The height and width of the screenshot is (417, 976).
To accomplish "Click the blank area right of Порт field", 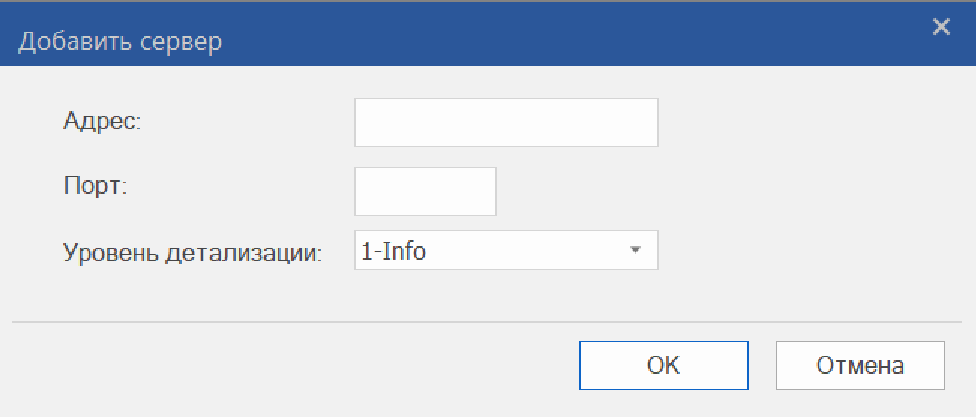I will click(700, 191).
